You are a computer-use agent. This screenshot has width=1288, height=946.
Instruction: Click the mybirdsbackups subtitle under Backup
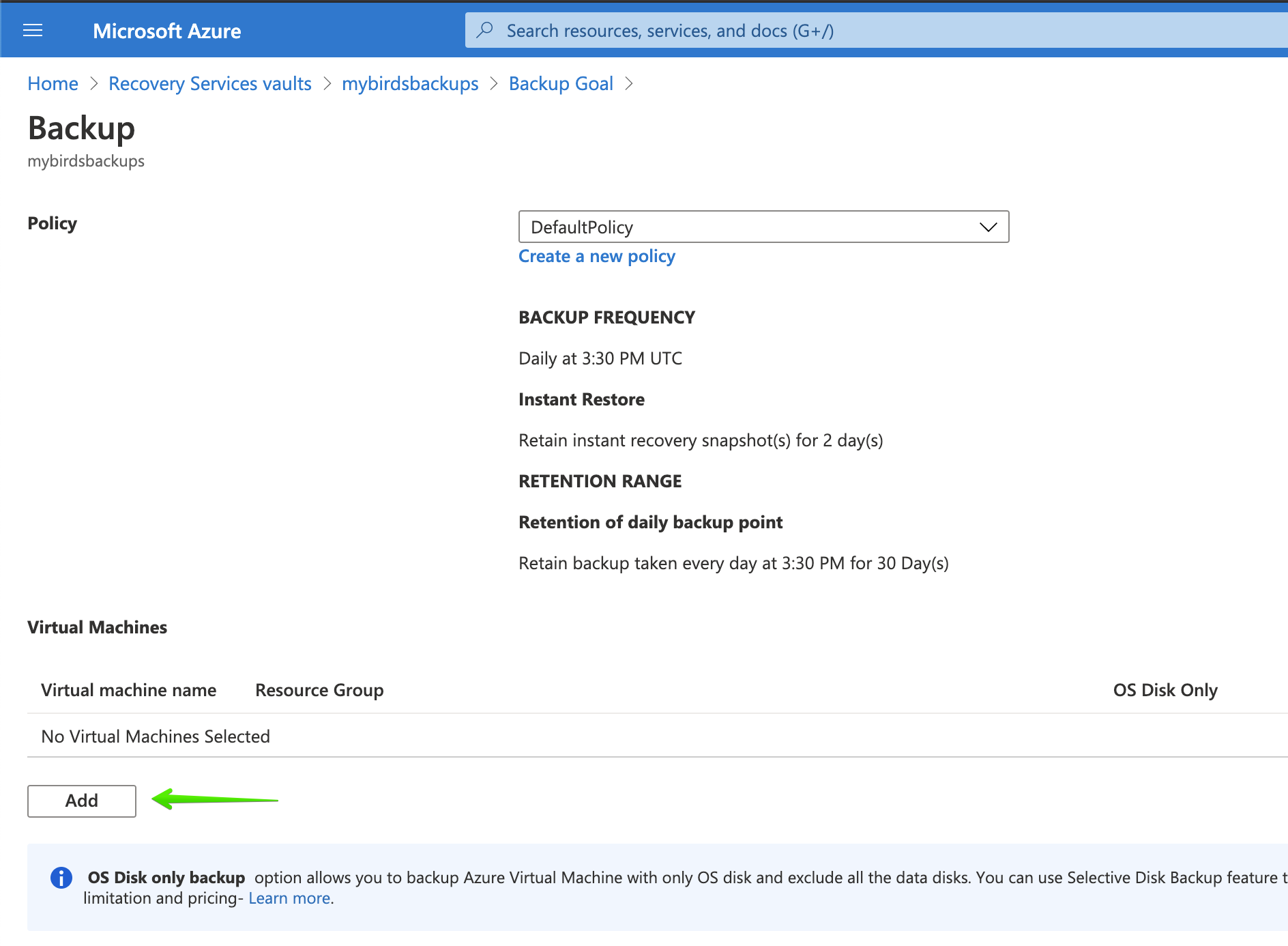tap(86, 161)
